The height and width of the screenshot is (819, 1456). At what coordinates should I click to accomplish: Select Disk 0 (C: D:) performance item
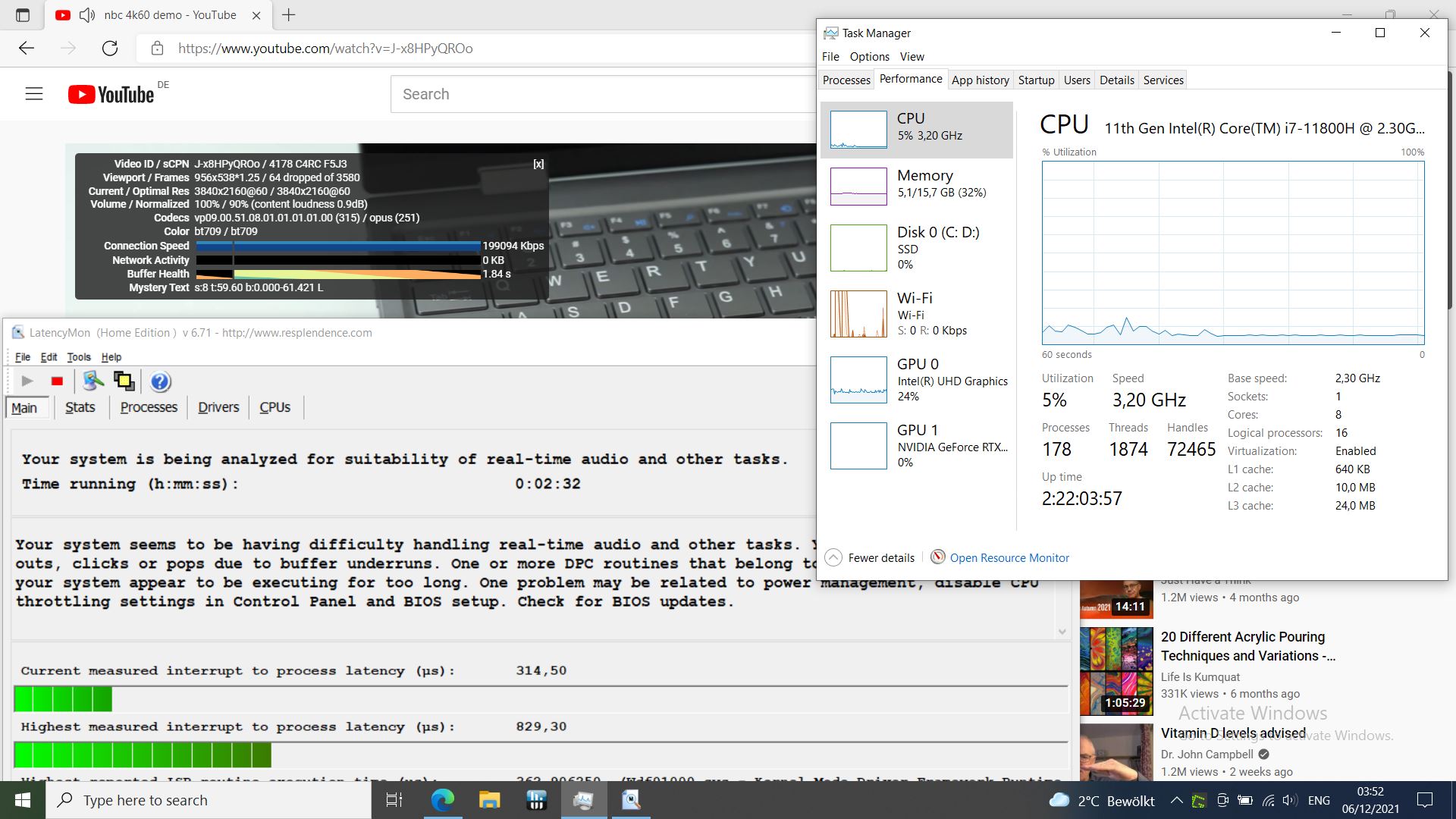[x=916, y=248]
